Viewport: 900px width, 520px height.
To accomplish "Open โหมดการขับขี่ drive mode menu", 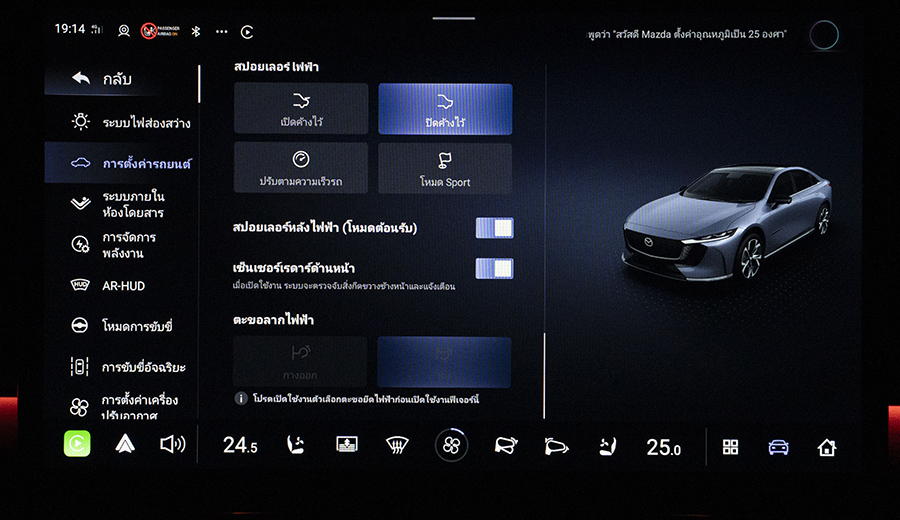I will pos(121,325).
